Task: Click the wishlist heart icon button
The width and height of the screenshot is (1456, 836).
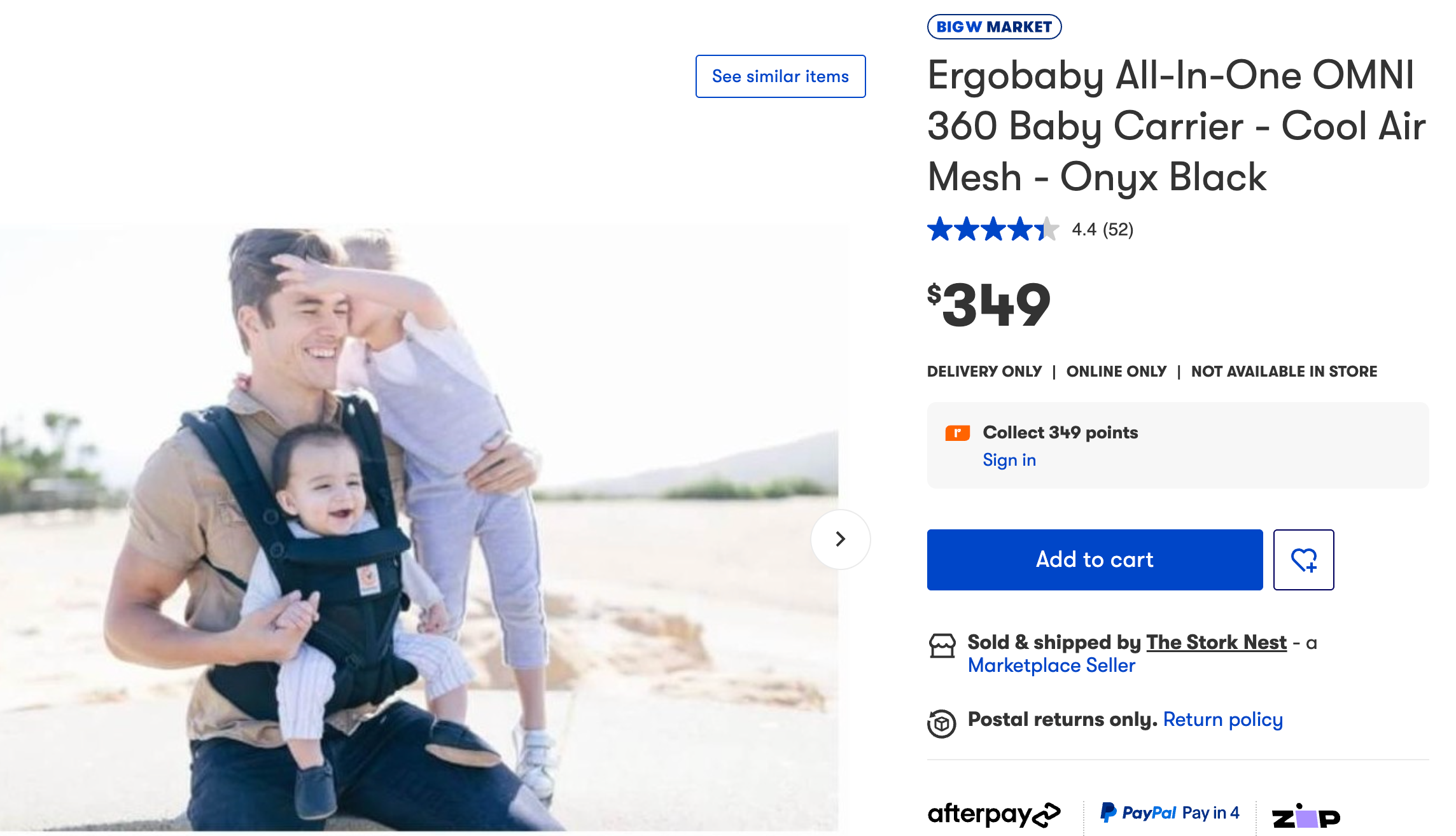Action: (x=1303, y=560)
